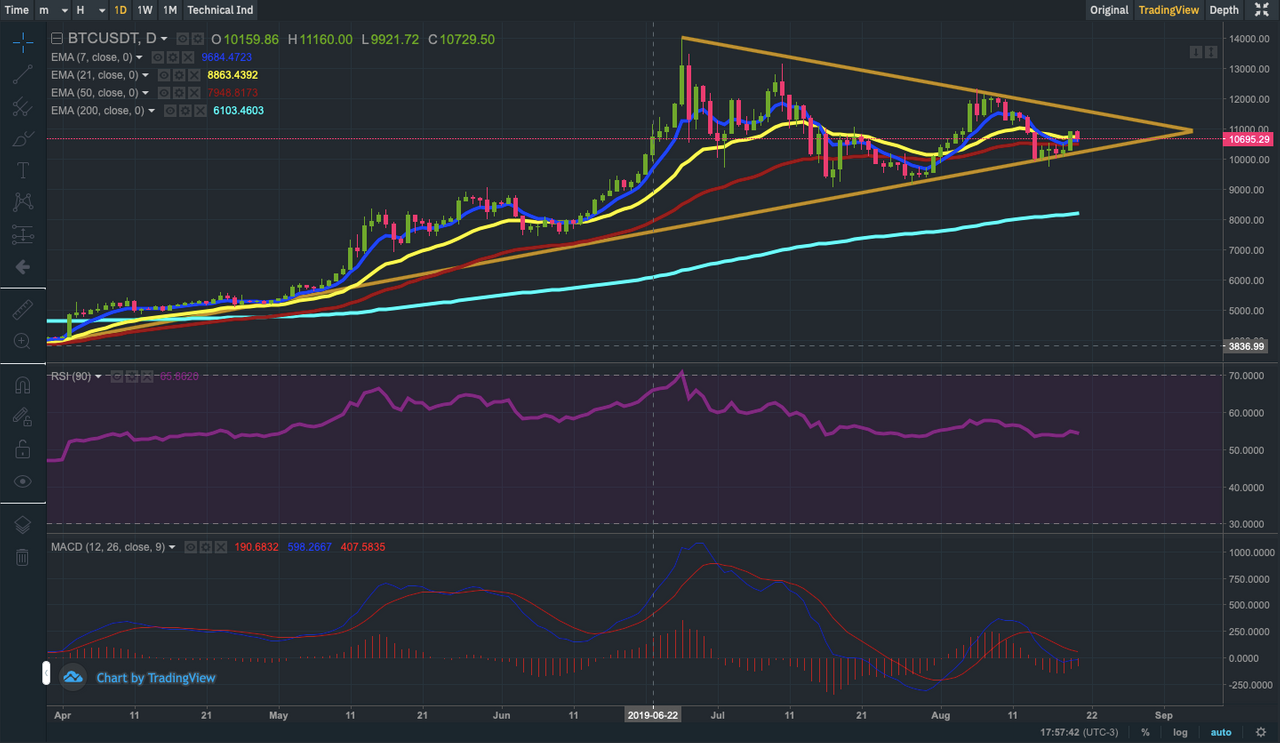This screenshot has width=1280, height=743.
Task: Hide EMA (21, close, 0) indicator
Action: (164, 75)
